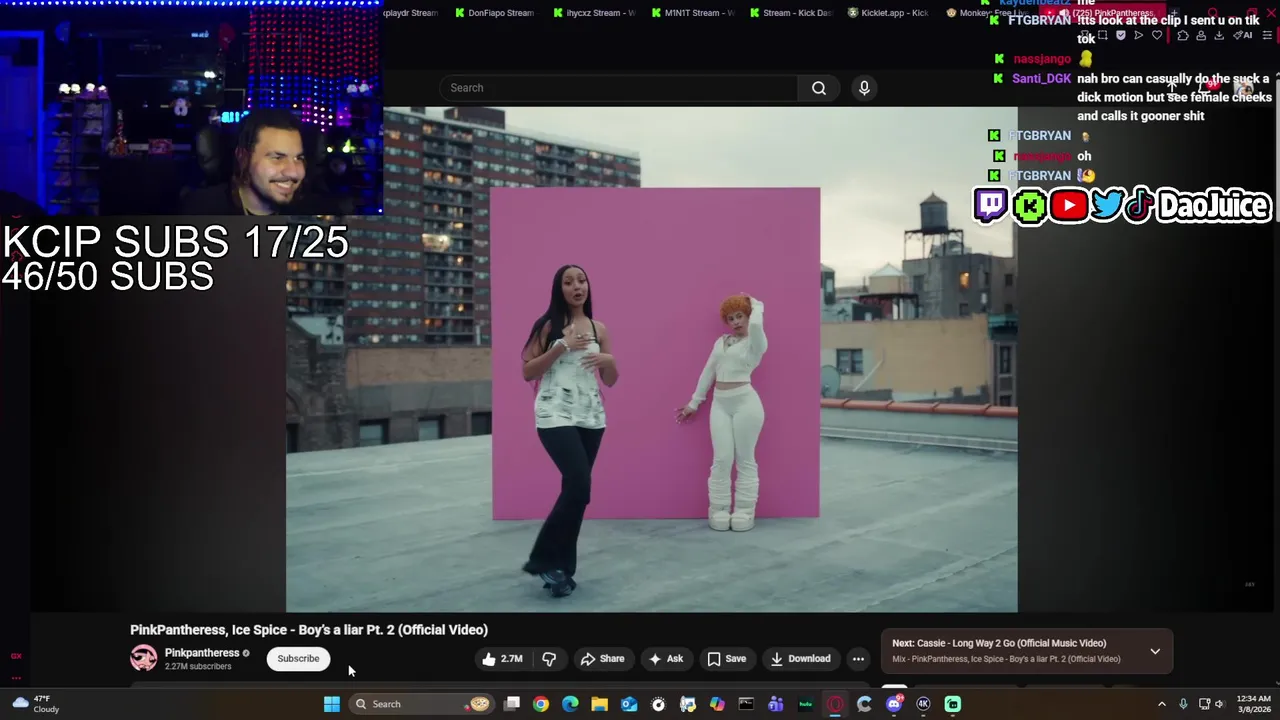
Task: Open the Share option for this video
Action: [x=603, y=659]
